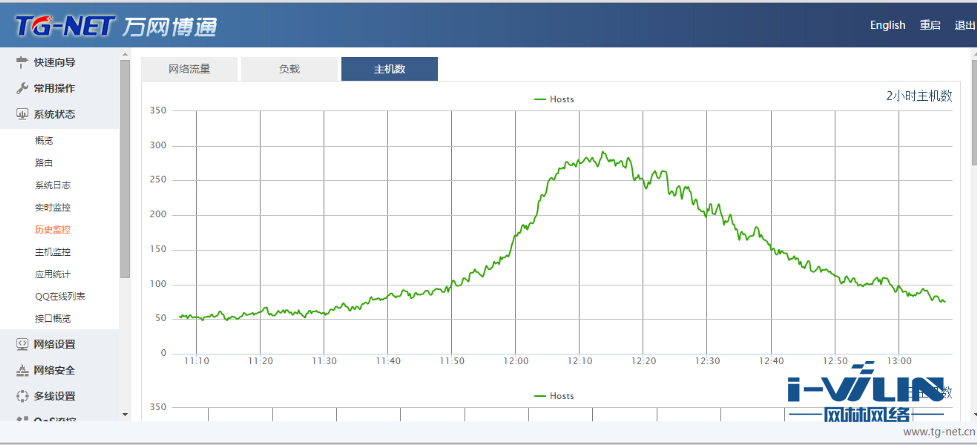Click the 多线设置 ring icon

coord(22,396)
